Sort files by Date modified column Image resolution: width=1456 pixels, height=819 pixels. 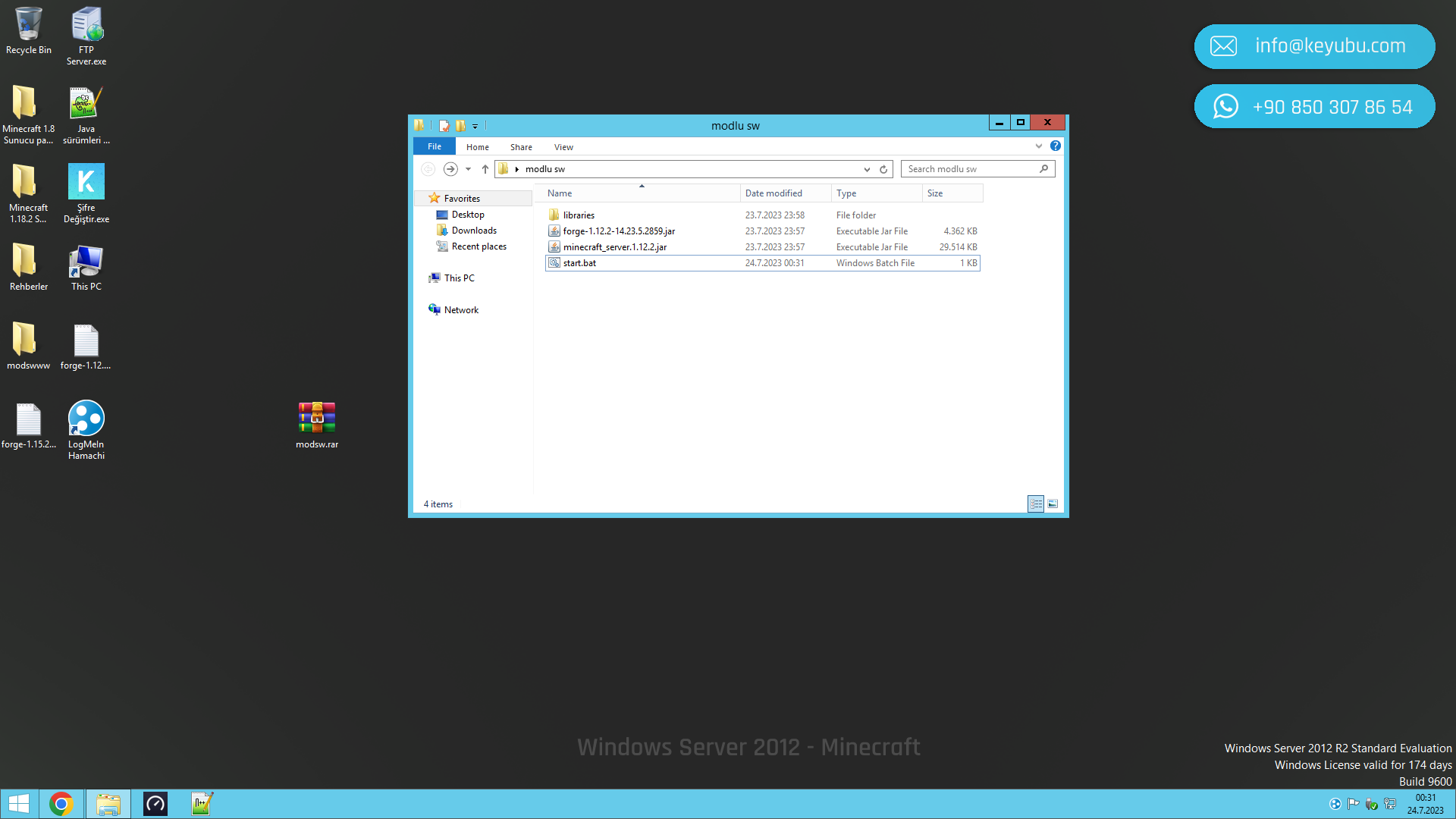point(773,193)
